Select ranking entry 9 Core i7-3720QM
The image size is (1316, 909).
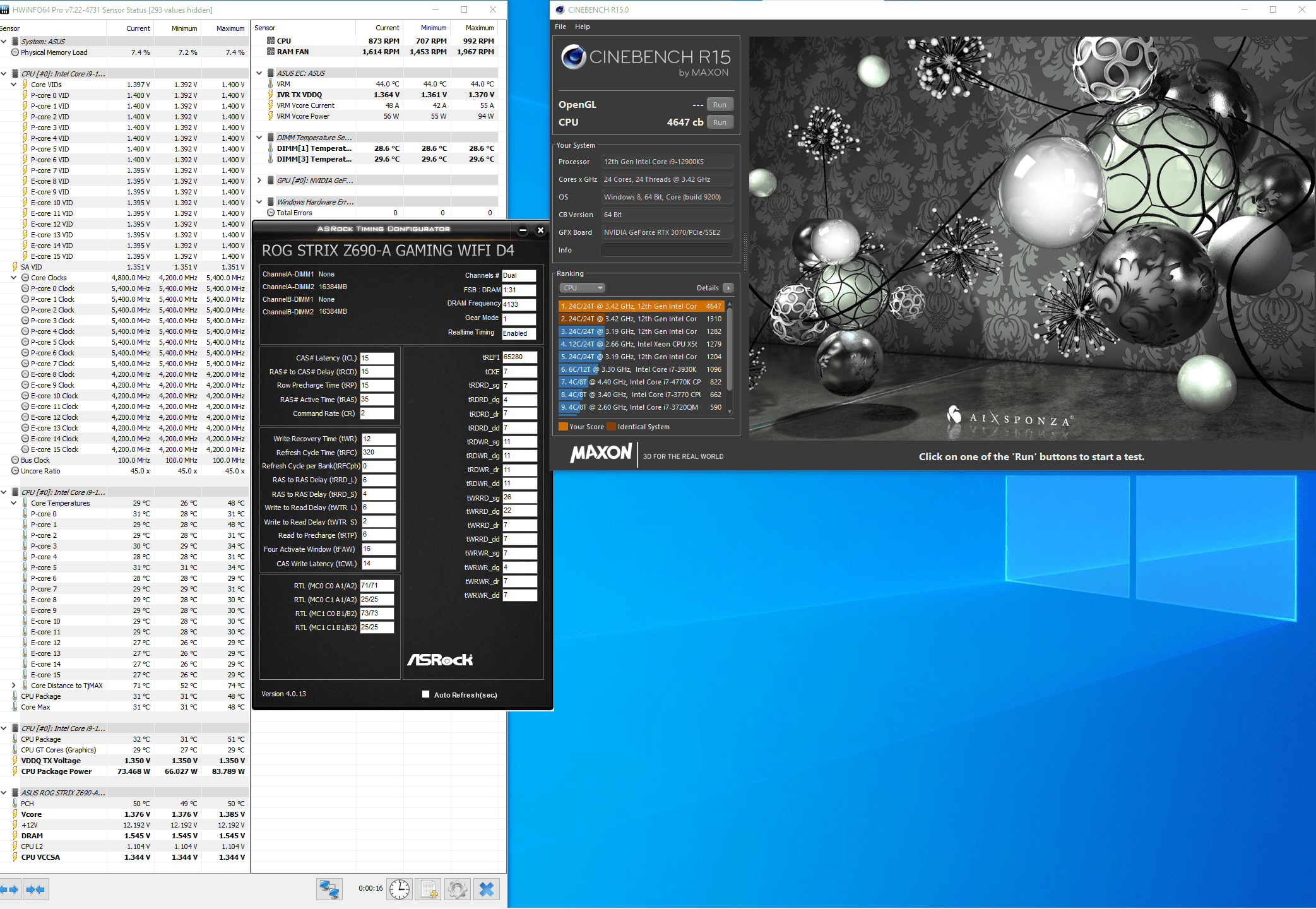641,407
